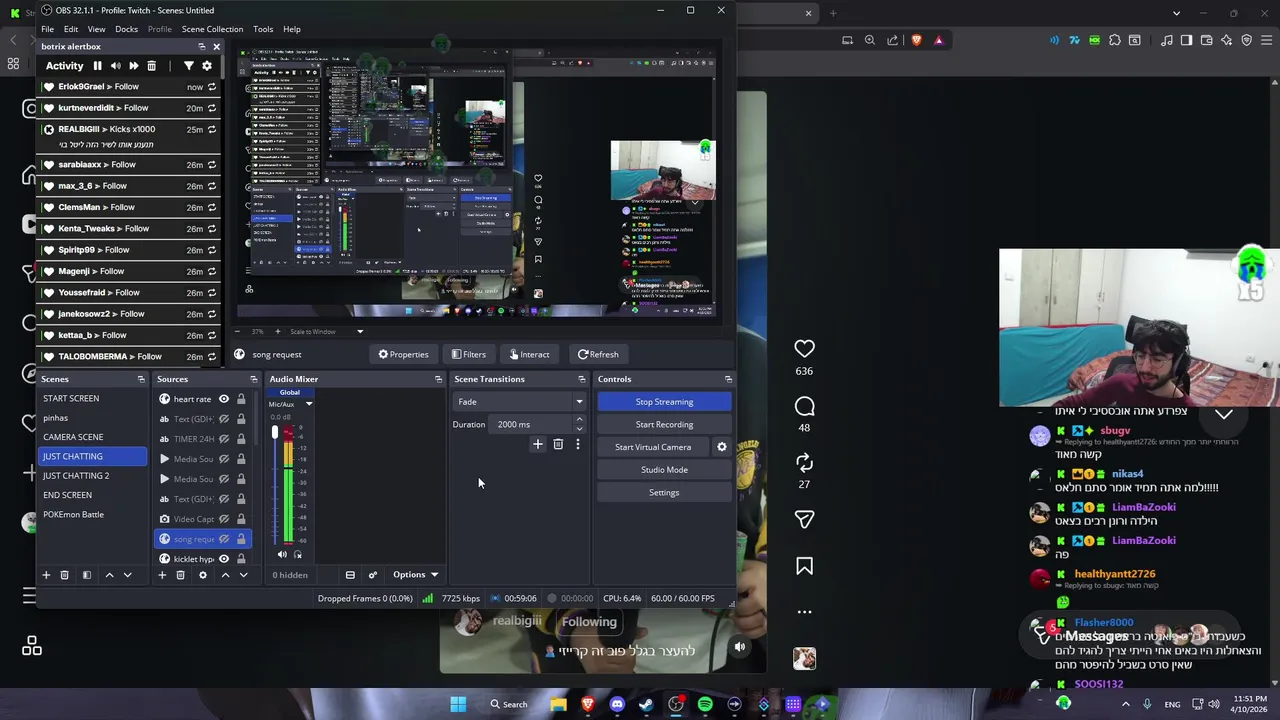This screenshot has height=720, width=1280.
Task: Undock the Controls panel
Action: pyautogui.click(x=728, y=379)
